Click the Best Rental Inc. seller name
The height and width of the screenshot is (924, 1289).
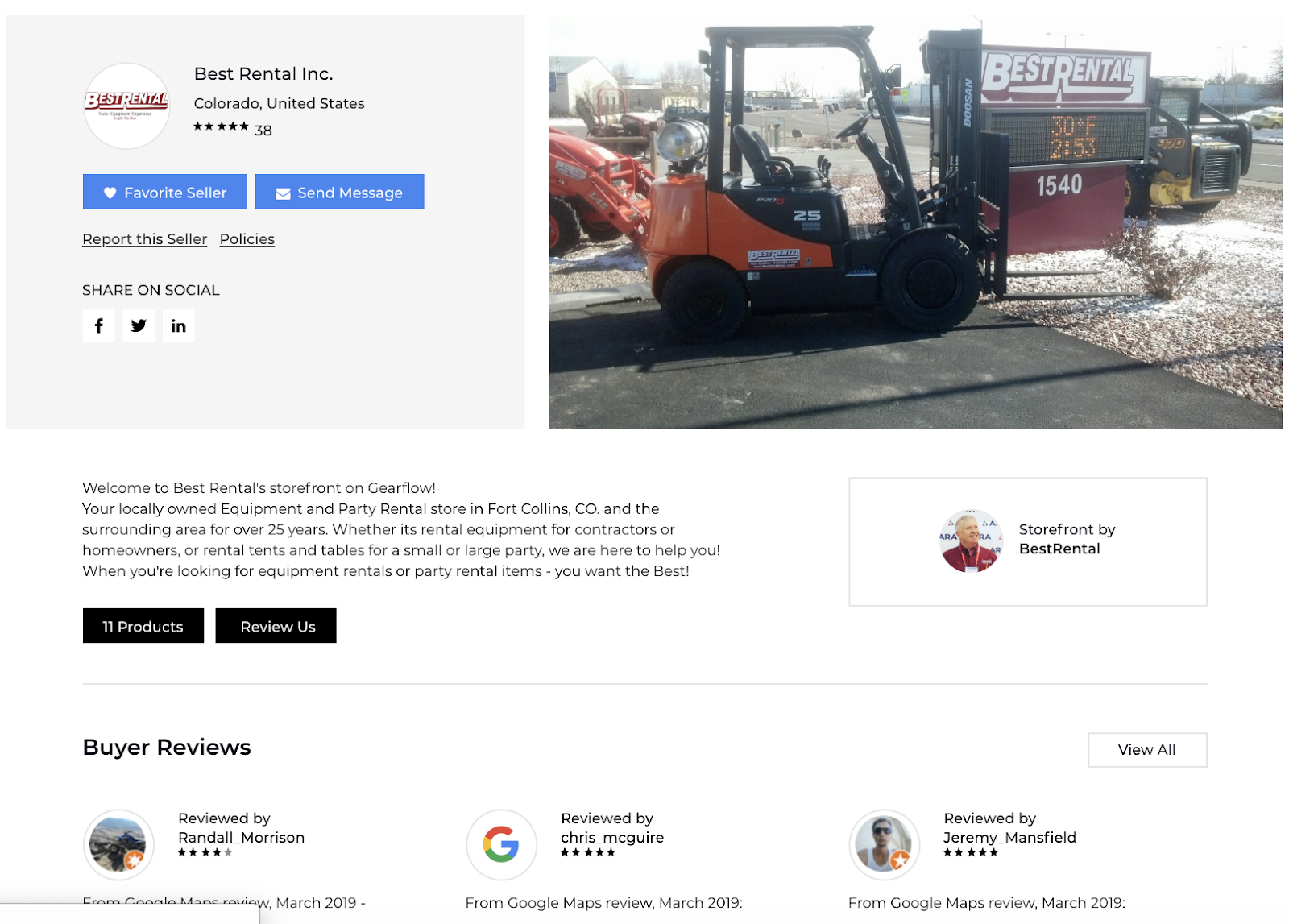pyautogui.click(x=263, y=74)
